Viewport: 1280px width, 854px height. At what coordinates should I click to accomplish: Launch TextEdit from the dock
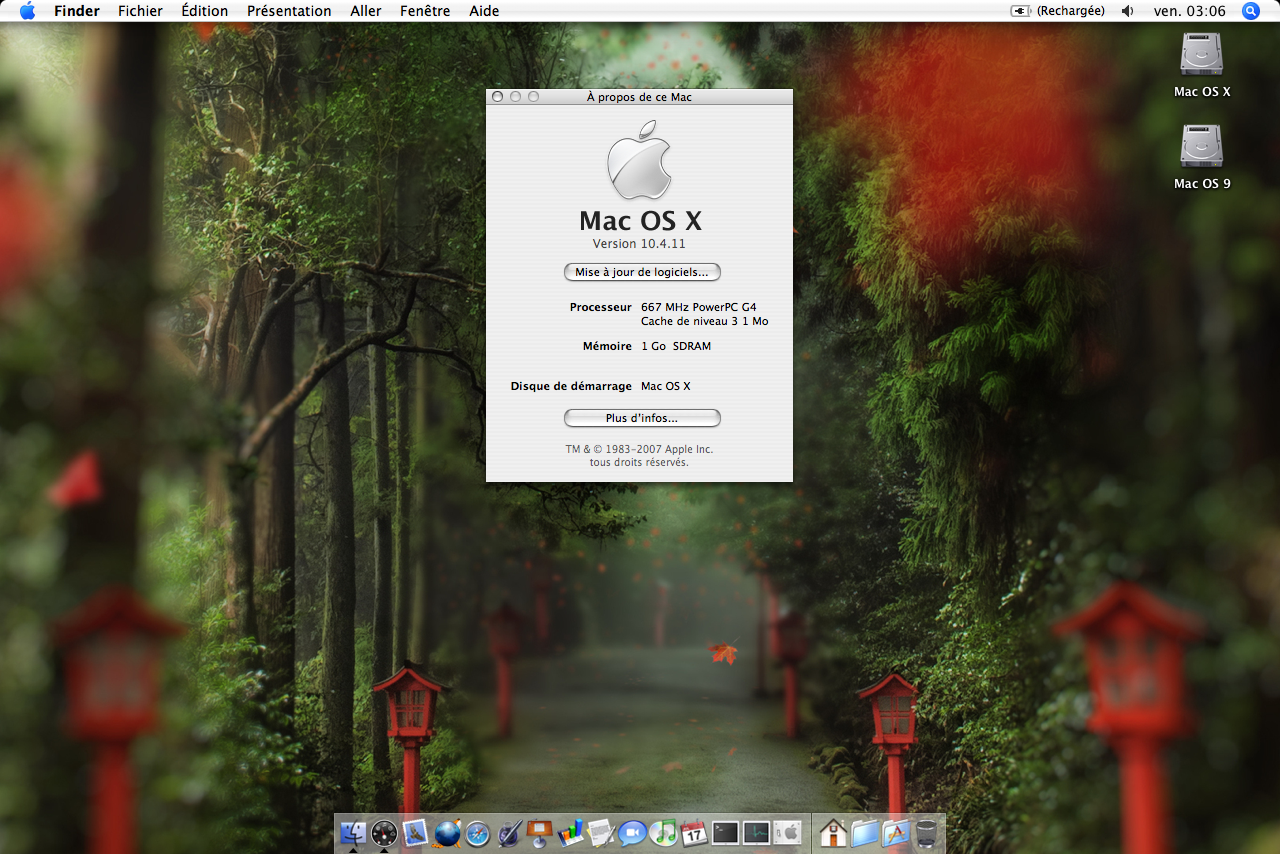point(601,832)
